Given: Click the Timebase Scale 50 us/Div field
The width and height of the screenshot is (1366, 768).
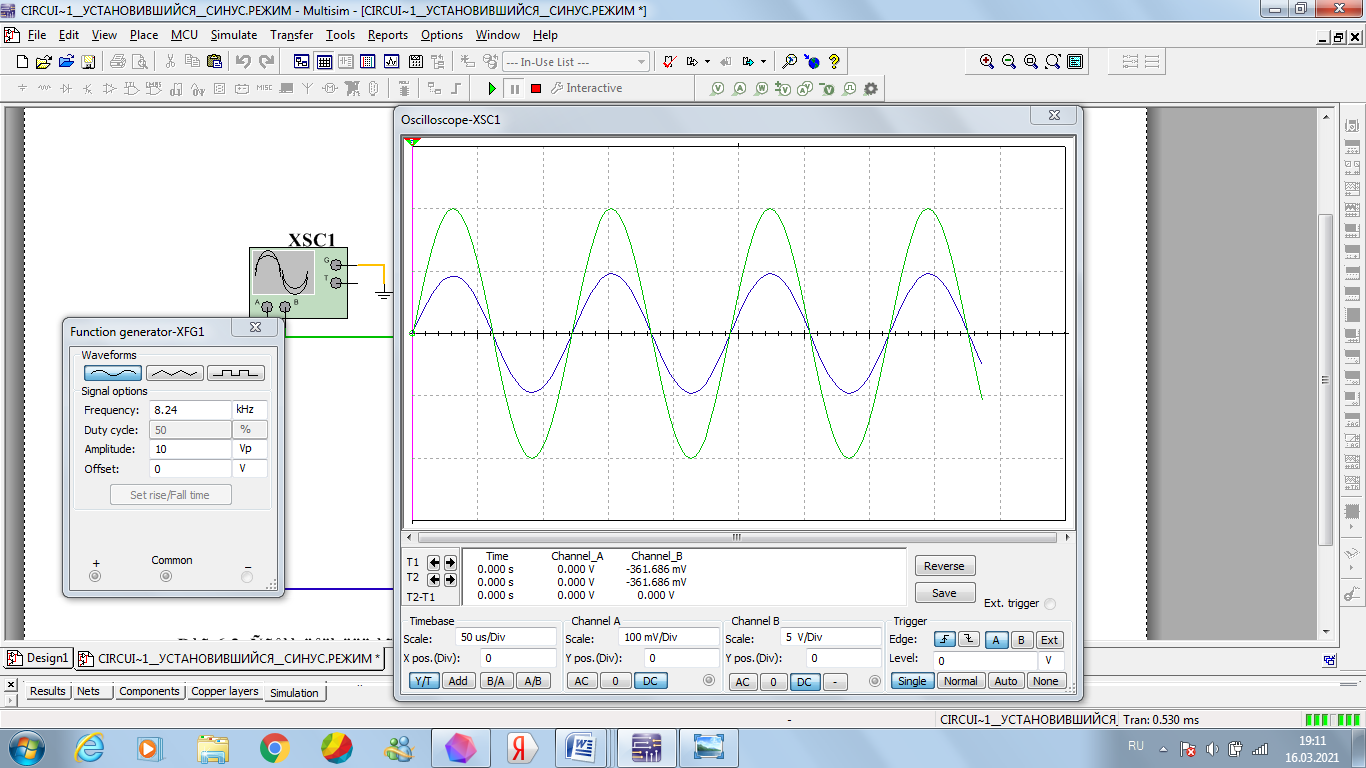Looking at the screenshot, I should point(506,637).
